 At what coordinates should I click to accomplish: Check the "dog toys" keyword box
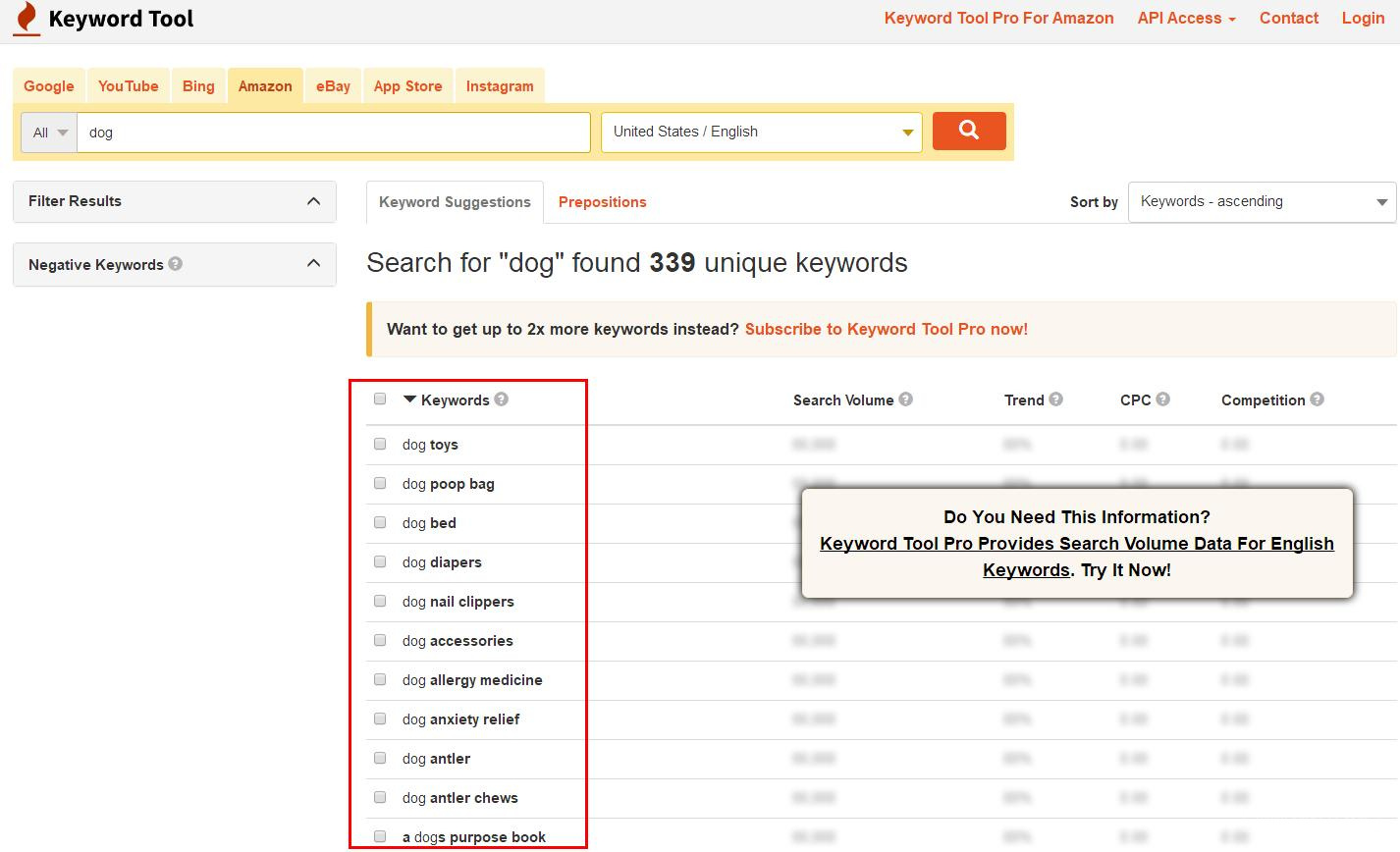[x=380, y=444]
